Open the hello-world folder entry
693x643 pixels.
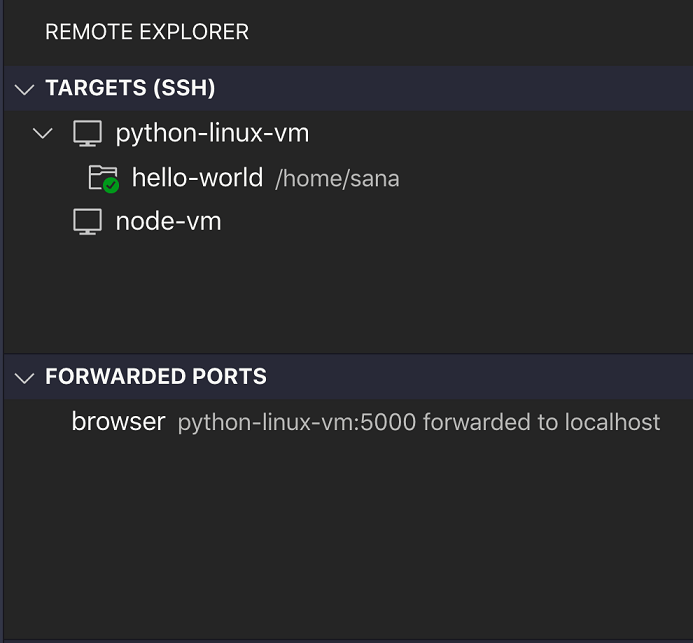[x=197, y=178]
